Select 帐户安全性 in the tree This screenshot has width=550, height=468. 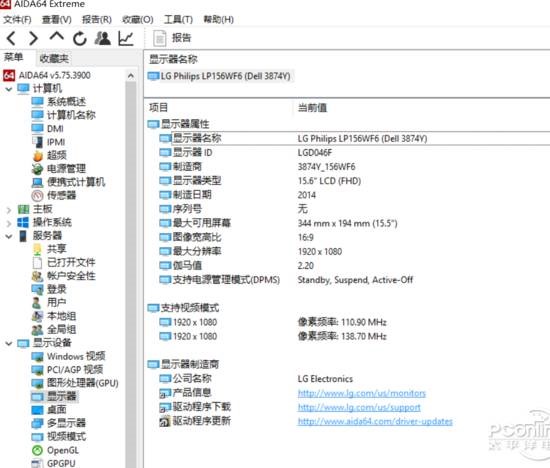(63, 276)
